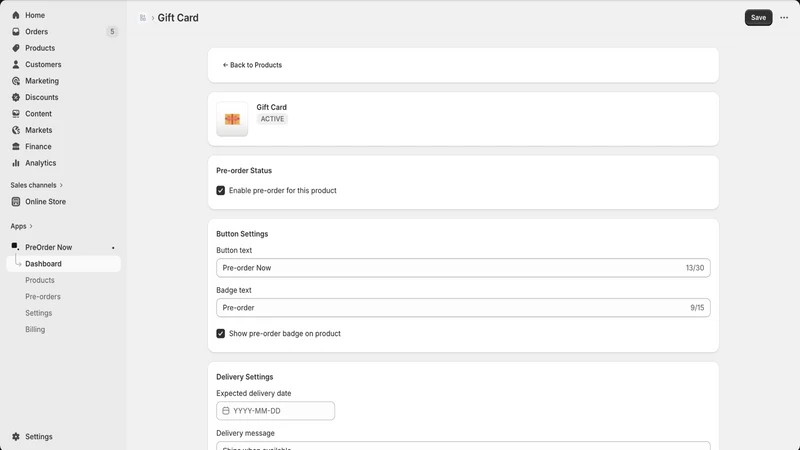Open the Pre-orders submenu item
This screenshot has width=800, height=450.
coord(43,296)
